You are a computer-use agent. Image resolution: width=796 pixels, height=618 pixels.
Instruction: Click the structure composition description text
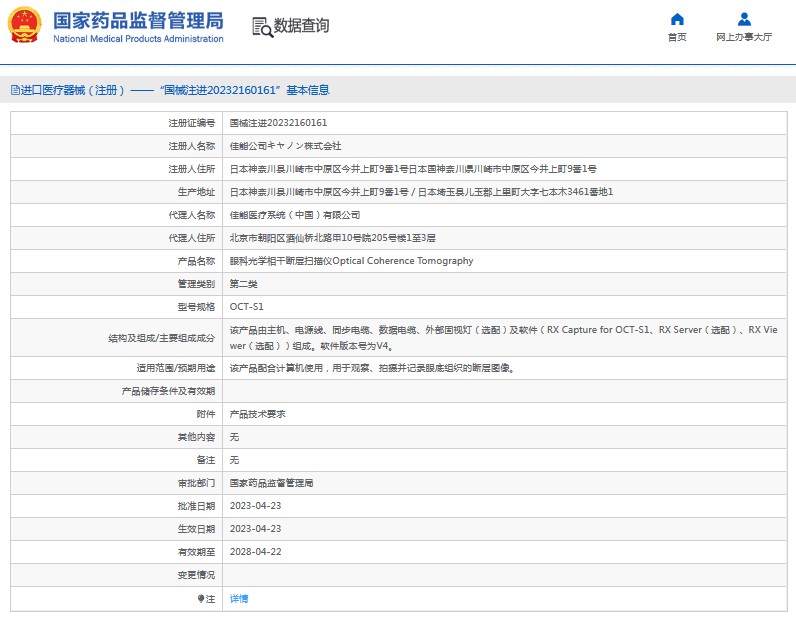[504, 338]
